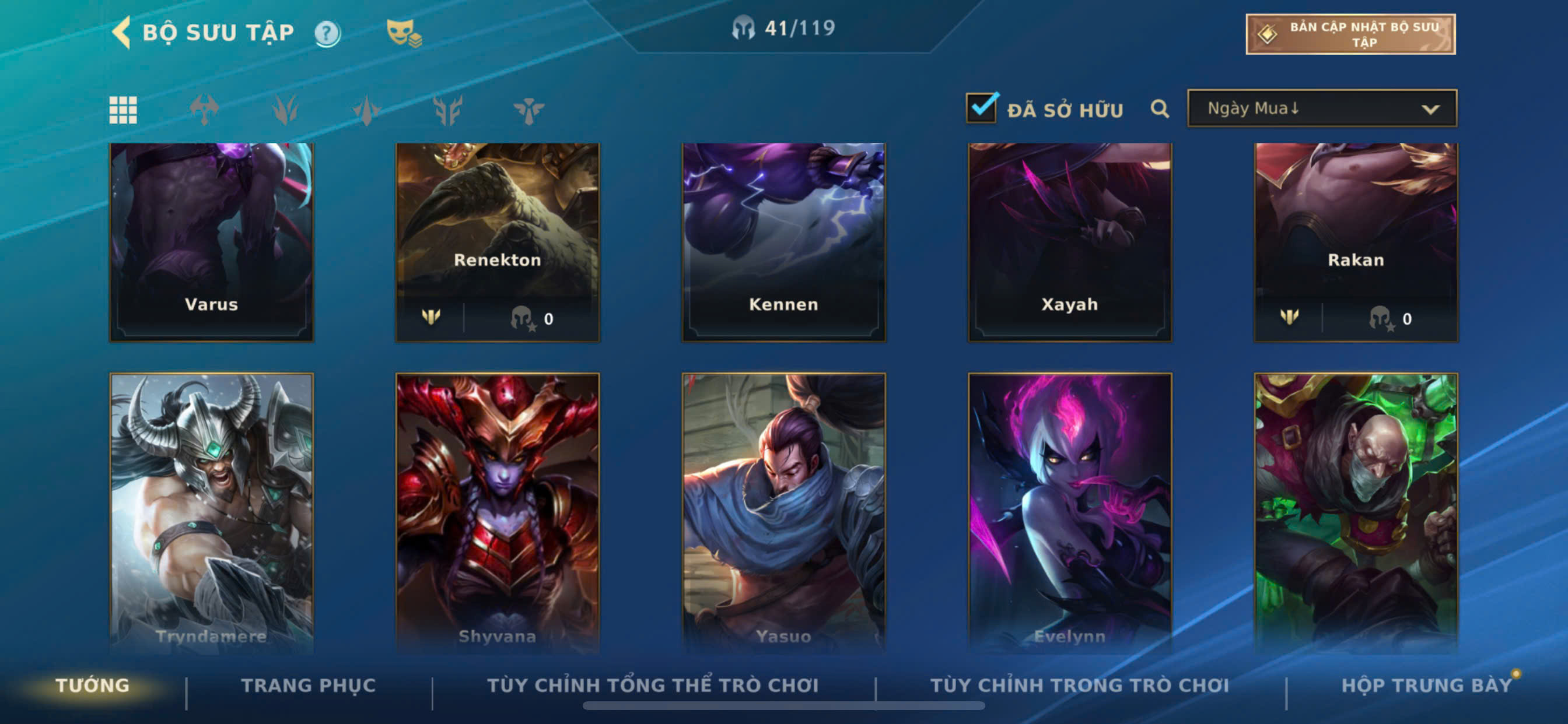Open the Tùy Chỉnh Trong Trò Chơi tab

point(1080,686)
